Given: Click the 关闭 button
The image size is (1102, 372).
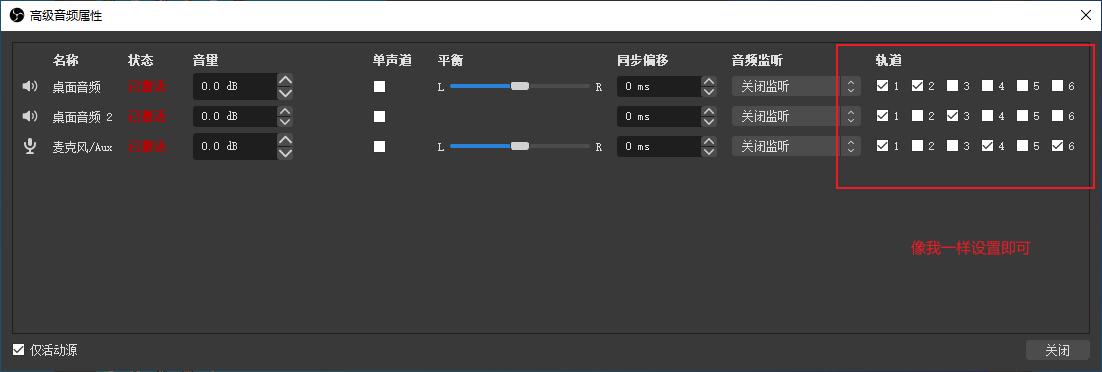Looking at the screenshot, I should point(1057,350).
